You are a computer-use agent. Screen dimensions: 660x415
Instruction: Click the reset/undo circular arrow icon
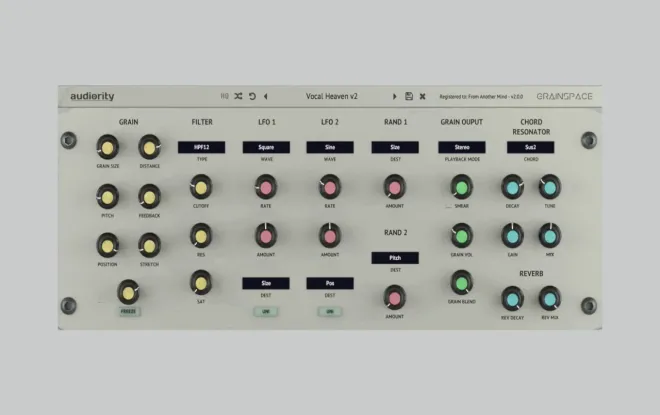(x=252, y=96)
